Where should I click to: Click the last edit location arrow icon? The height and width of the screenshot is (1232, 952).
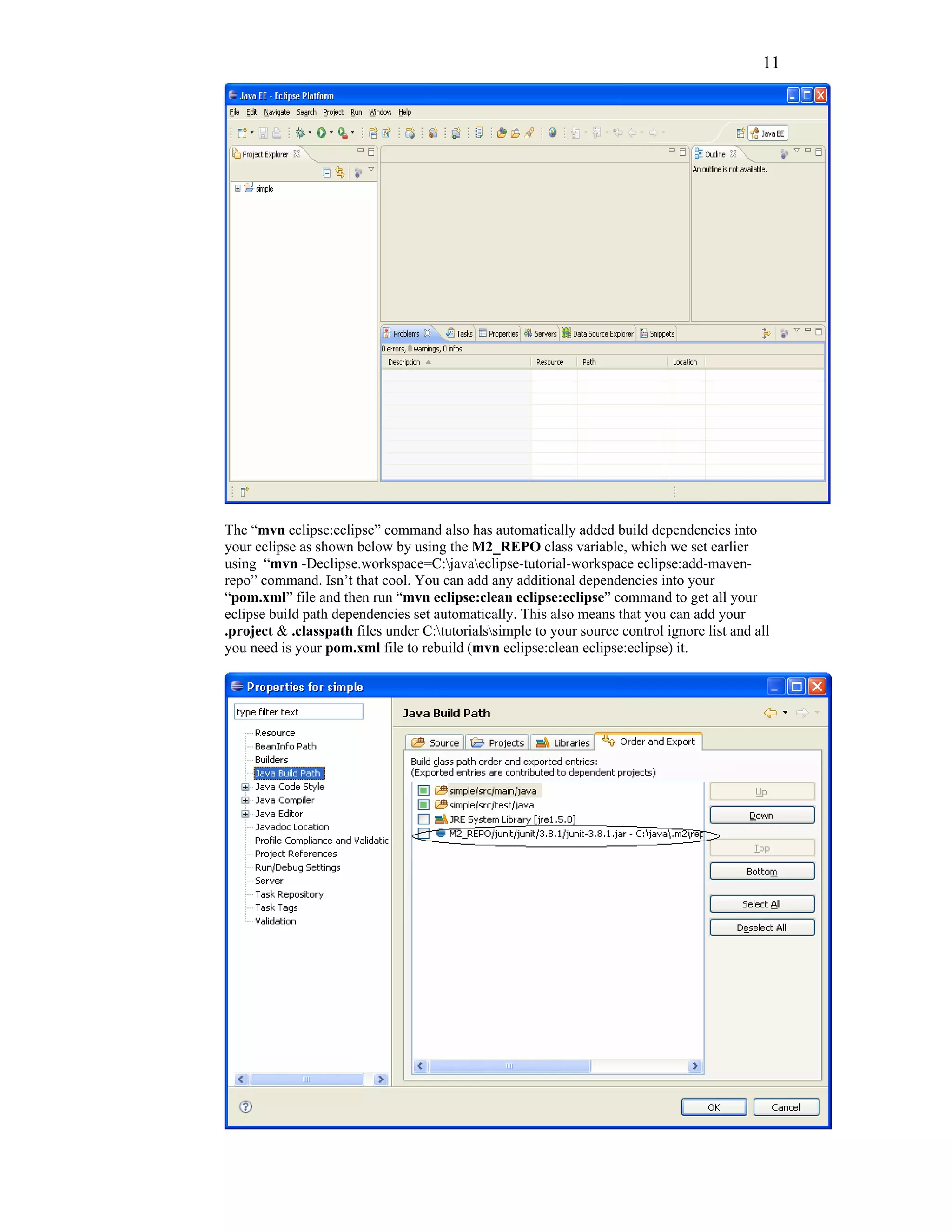coord(618,133)
